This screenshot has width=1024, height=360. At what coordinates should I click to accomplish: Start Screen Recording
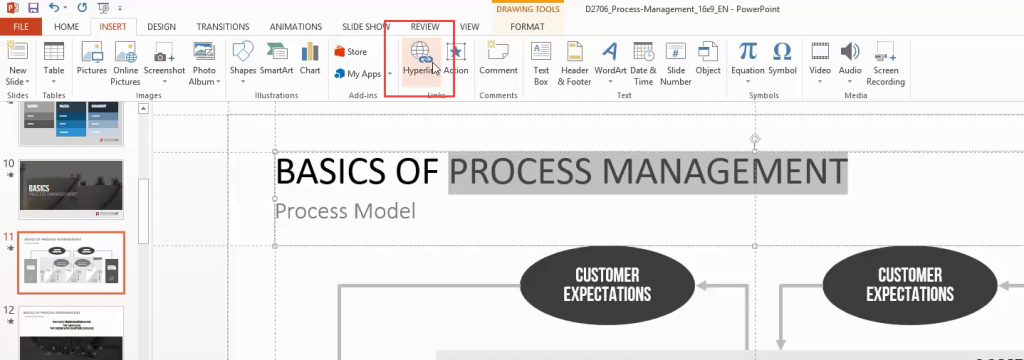(x=885, y=64)
